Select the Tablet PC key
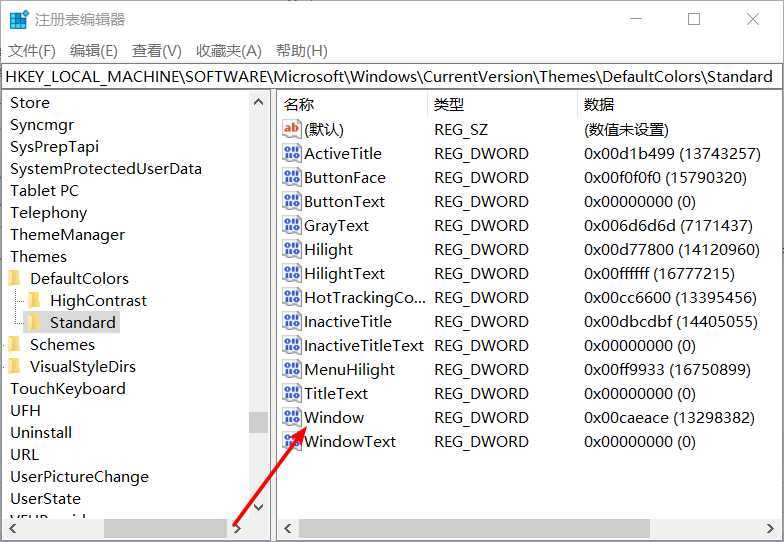The image size is (784, 542). click(x=44, y=190)
